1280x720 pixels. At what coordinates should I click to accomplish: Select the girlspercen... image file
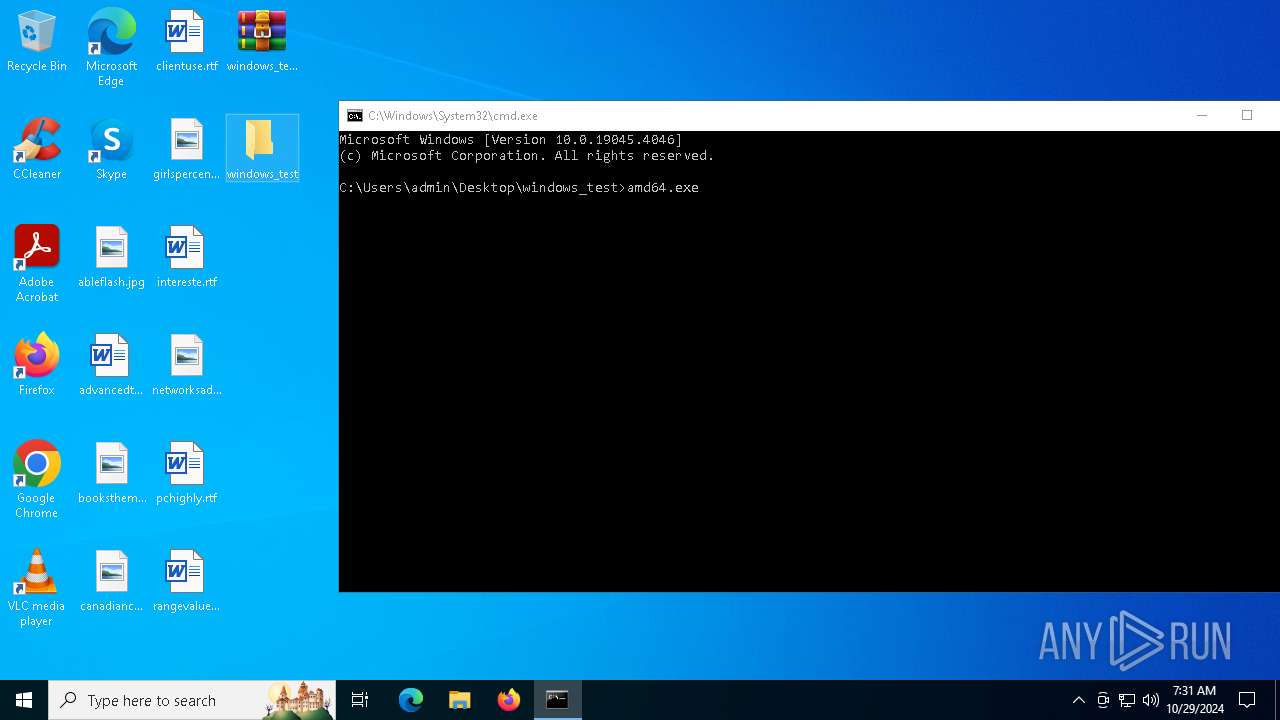[x=186, y=150]
